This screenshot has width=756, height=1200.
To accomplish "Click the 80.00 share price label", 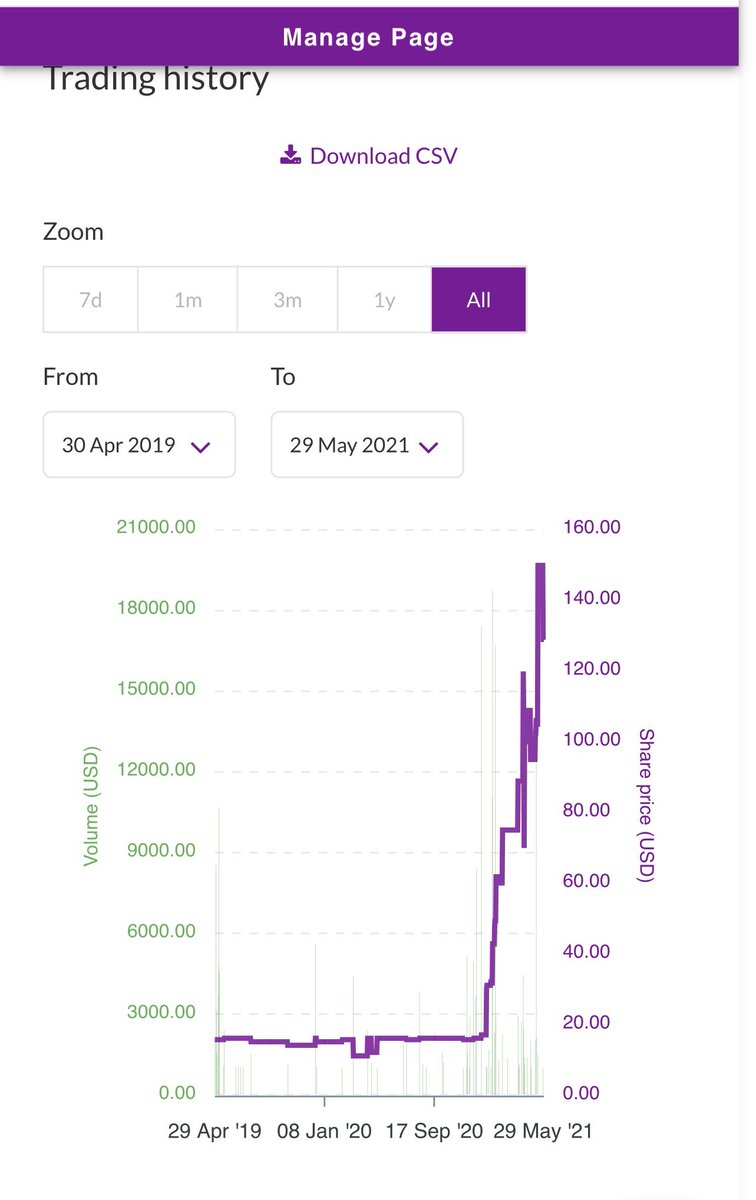I will coord(586,810).
